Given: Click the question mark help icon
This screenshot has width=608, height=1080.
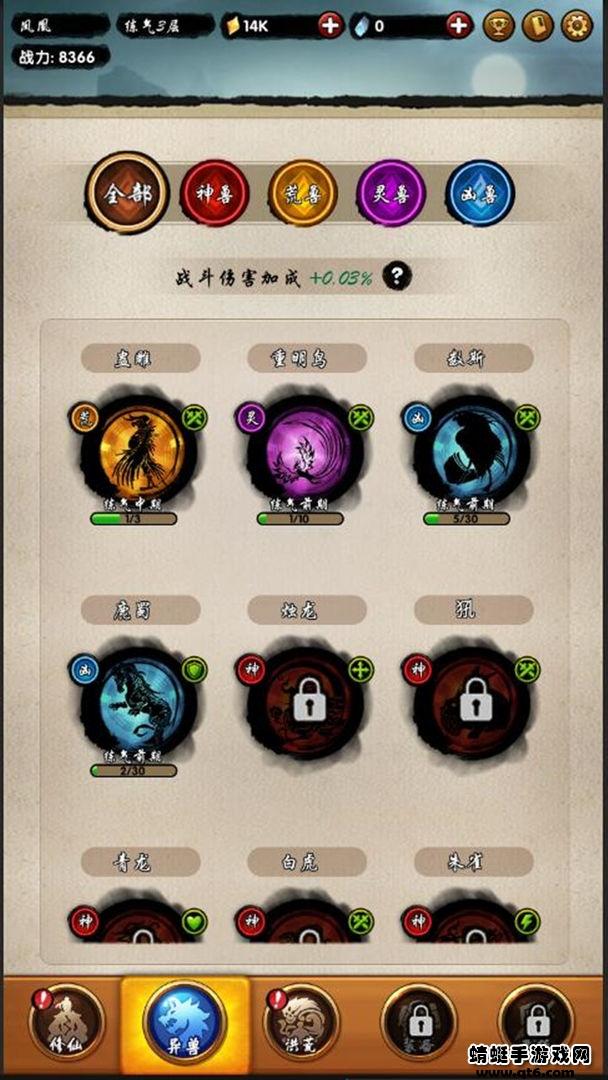Looking at the screenshot, I should click(x=397, y=277).
